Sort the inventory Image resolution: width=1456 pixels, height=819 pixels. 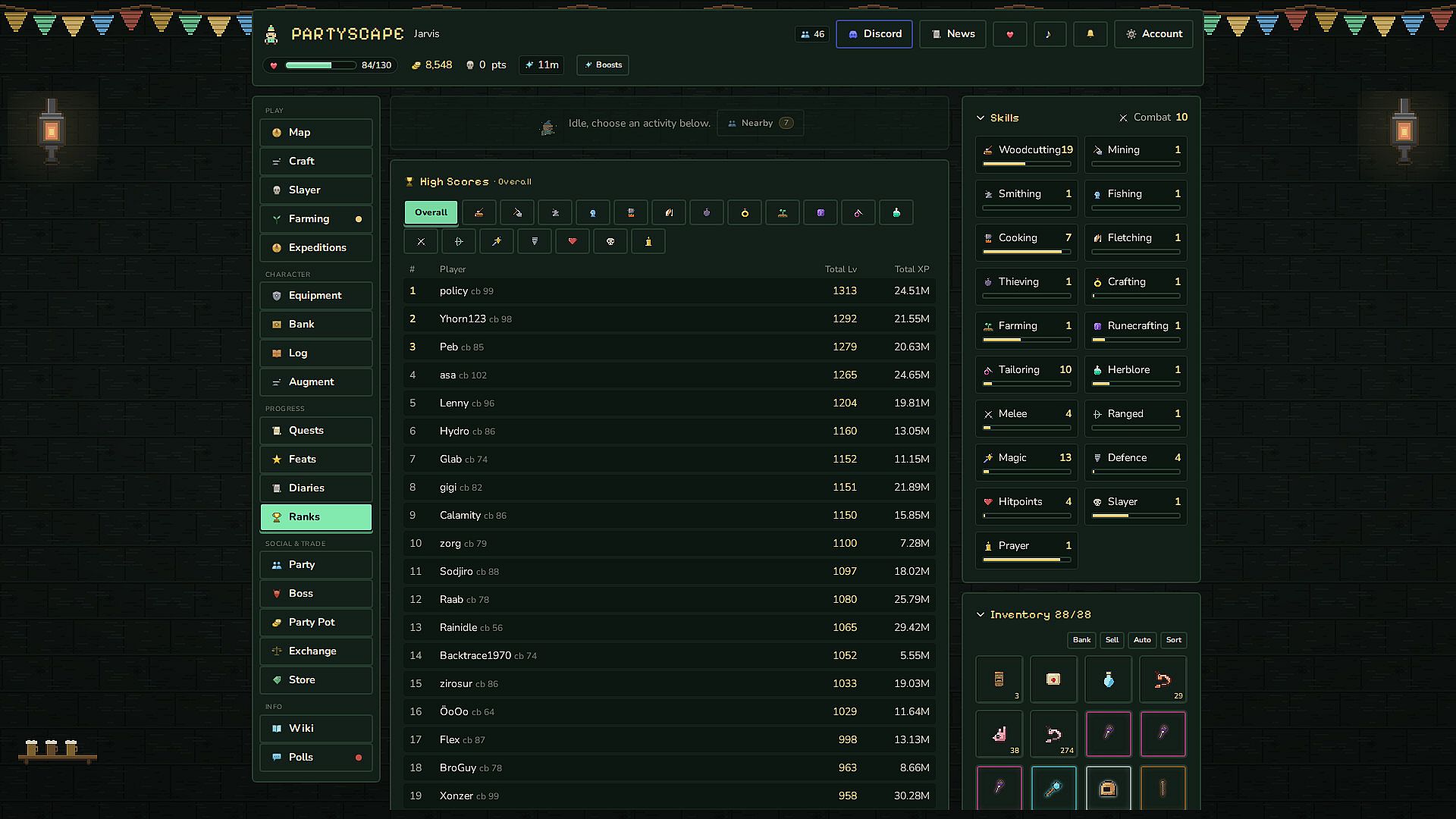pyautogui.click(x=1173, y=640)
